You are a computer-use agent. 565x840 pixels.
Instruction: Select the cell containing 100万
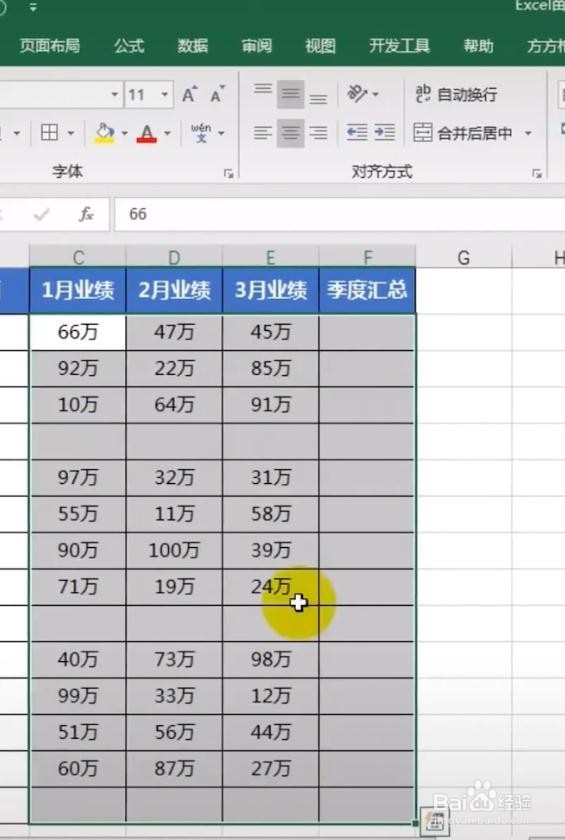[x=174, y=550]
